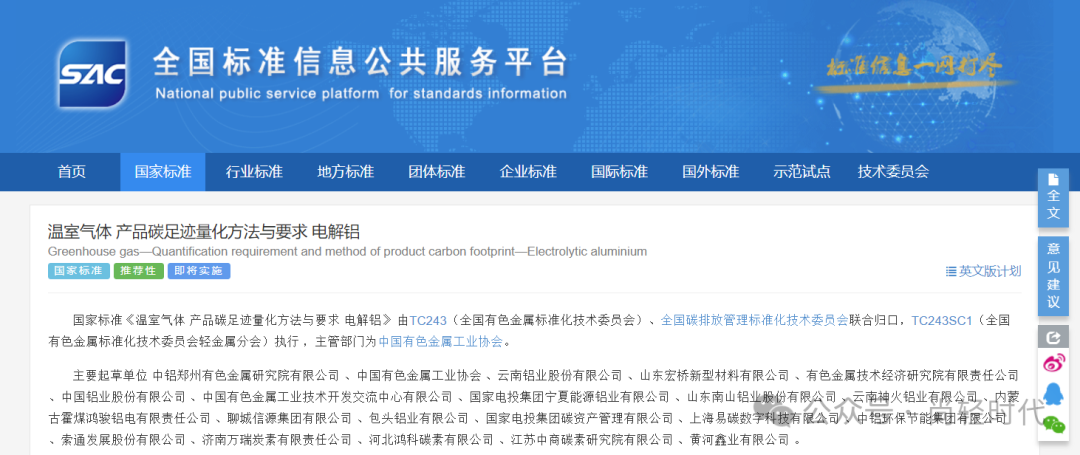Open 英文版计划 list link
Screen dimensions: 1080x455
[x=983, y=271]
